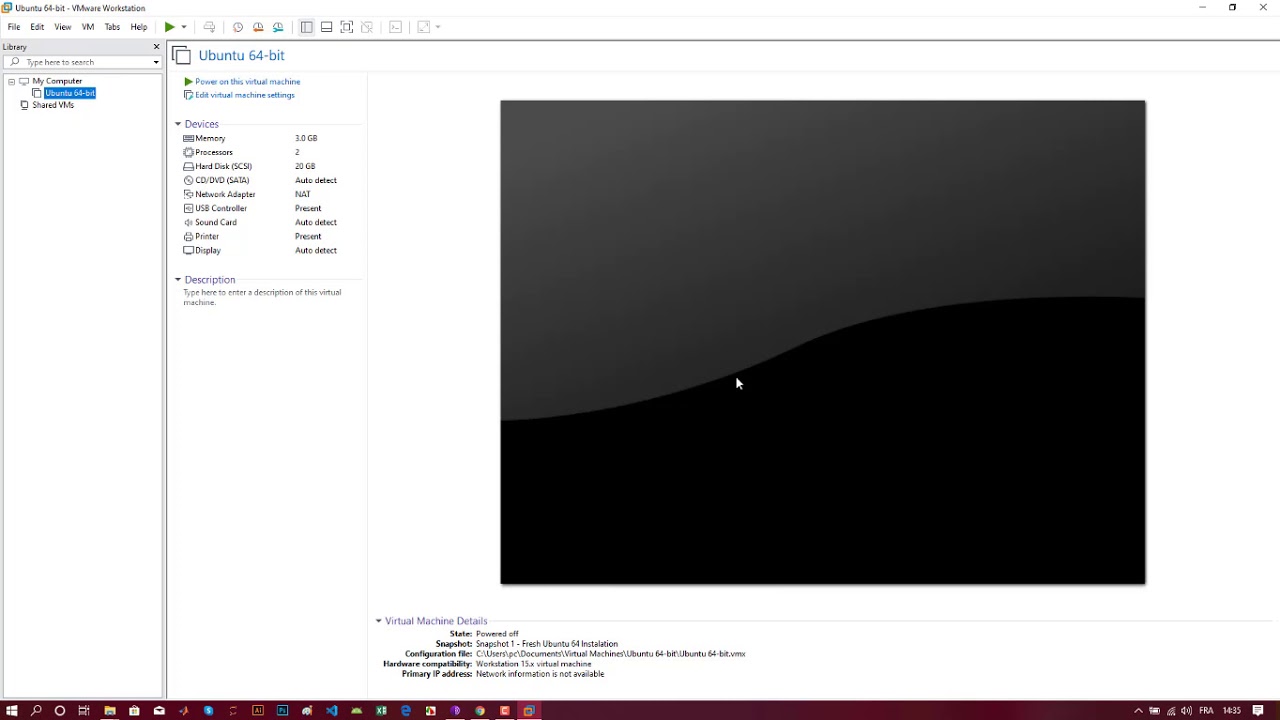Open Excel from the taskbar

[381, 711]
